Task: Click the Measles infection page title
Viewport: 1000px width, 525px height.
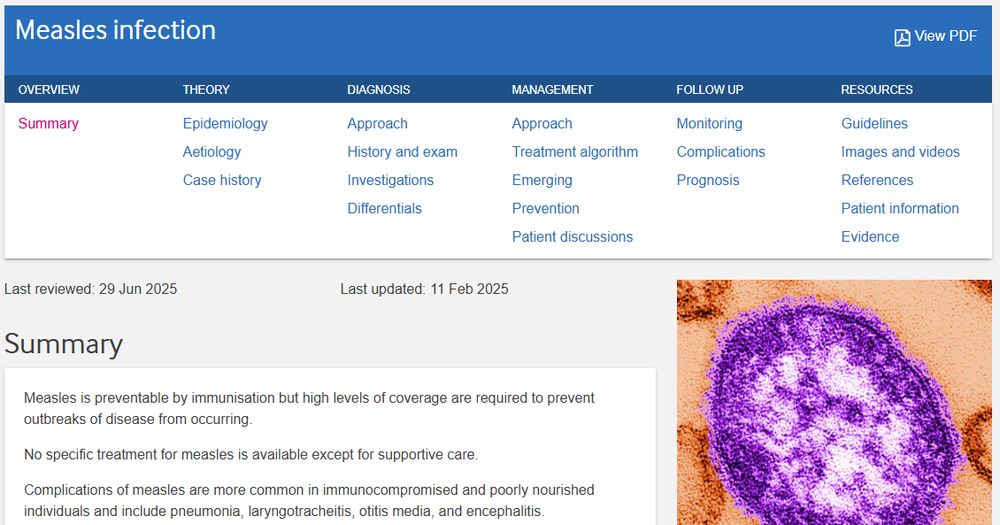Action: [x=115, y=30]
